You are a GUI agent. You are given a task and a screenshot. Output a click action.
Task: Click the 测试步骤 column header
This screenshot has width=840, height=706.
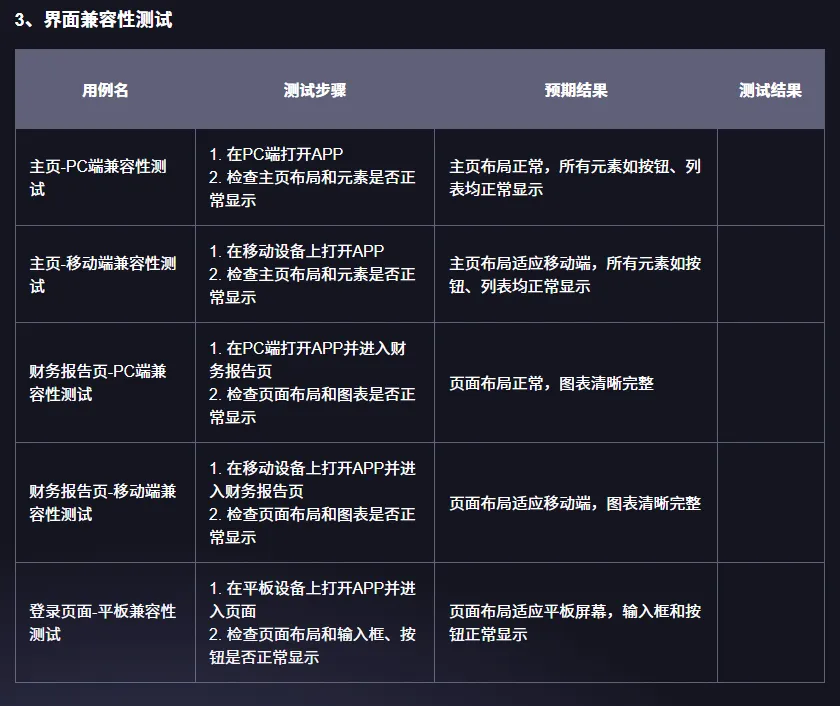(315, 90)
